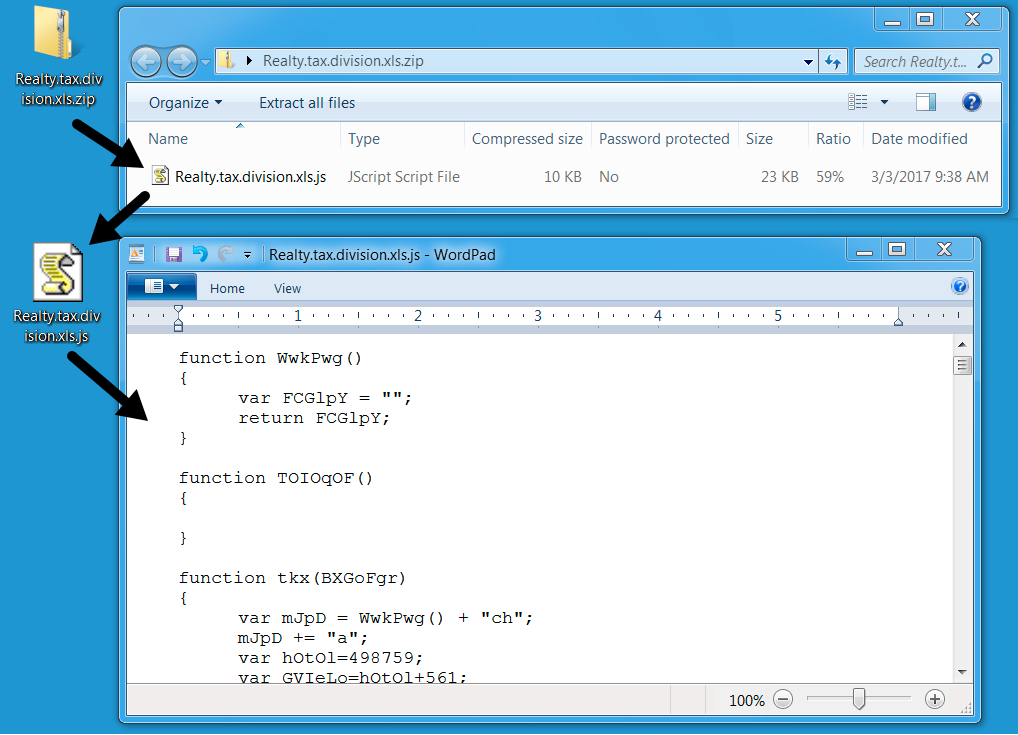Select the Realty.tax.division.xls.js desktop script icon
This screenshot has width=1018, height=735.
click(x=57, y=293)
